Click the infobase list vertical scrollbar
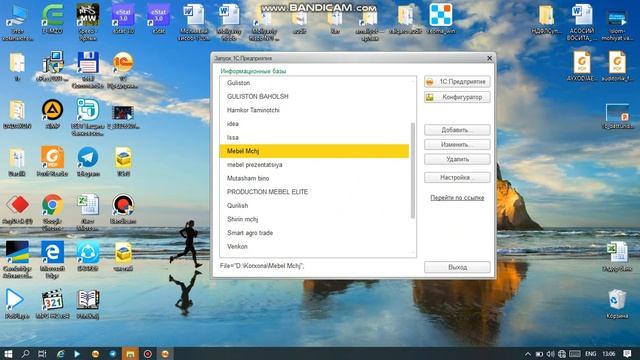 click(x=413, y=170)
